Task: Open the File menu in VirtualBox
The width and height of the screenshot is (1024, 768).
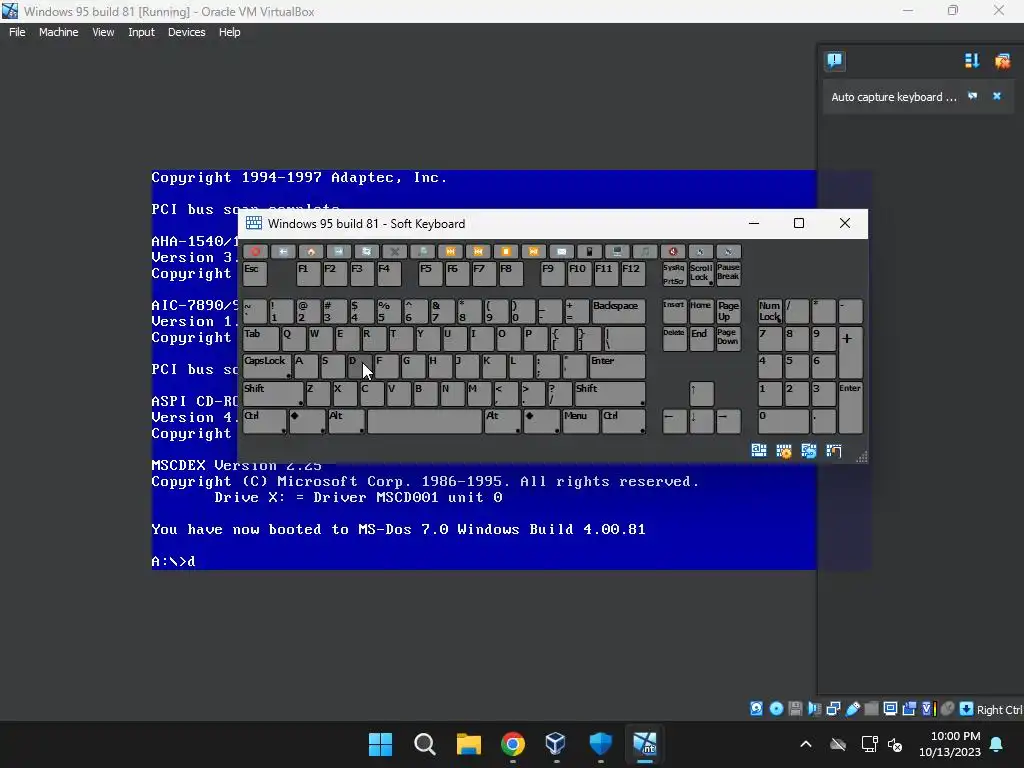Action: (17, 32)
